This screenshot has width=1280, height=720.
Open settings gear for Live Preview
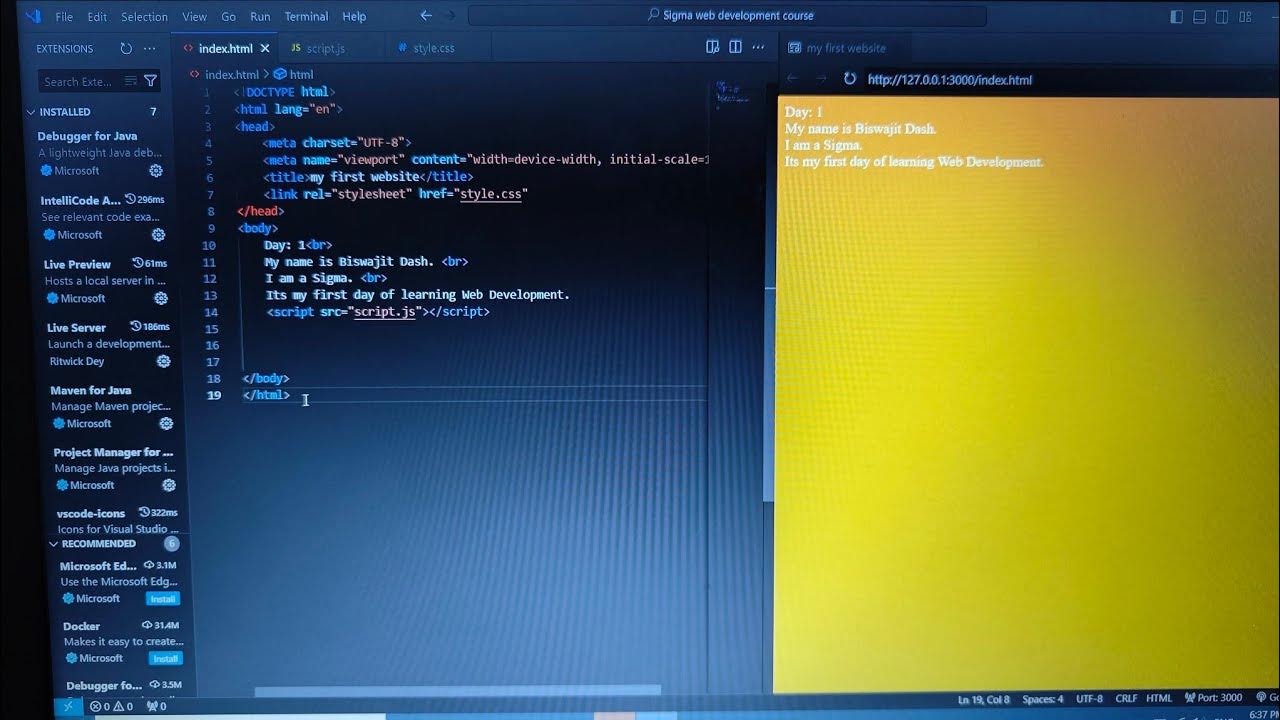point(161,298)
